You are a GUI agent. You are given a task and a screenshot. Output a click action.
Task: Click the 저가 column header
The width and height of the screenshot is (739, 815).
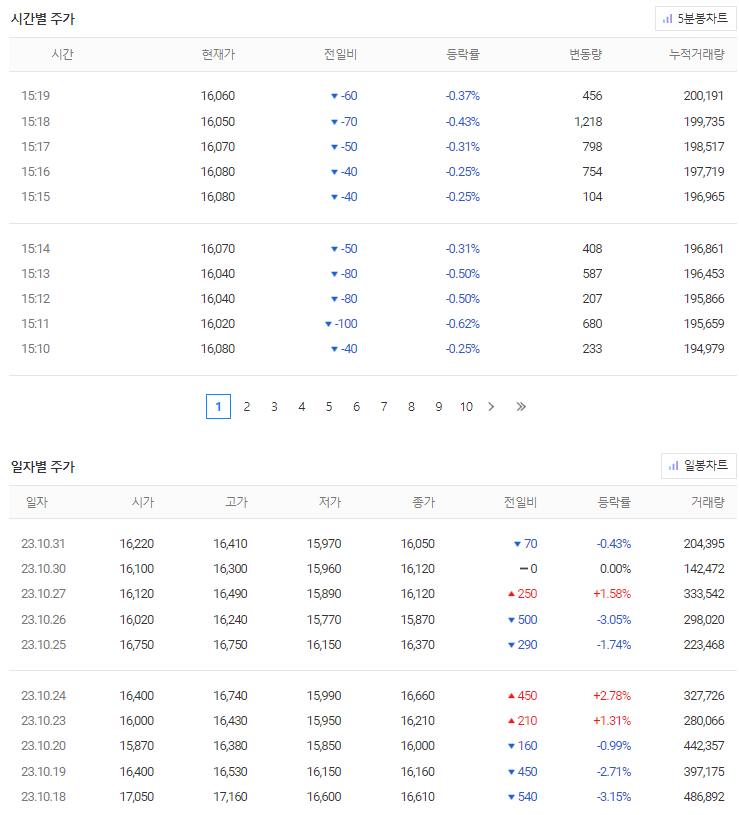point(330,502)
